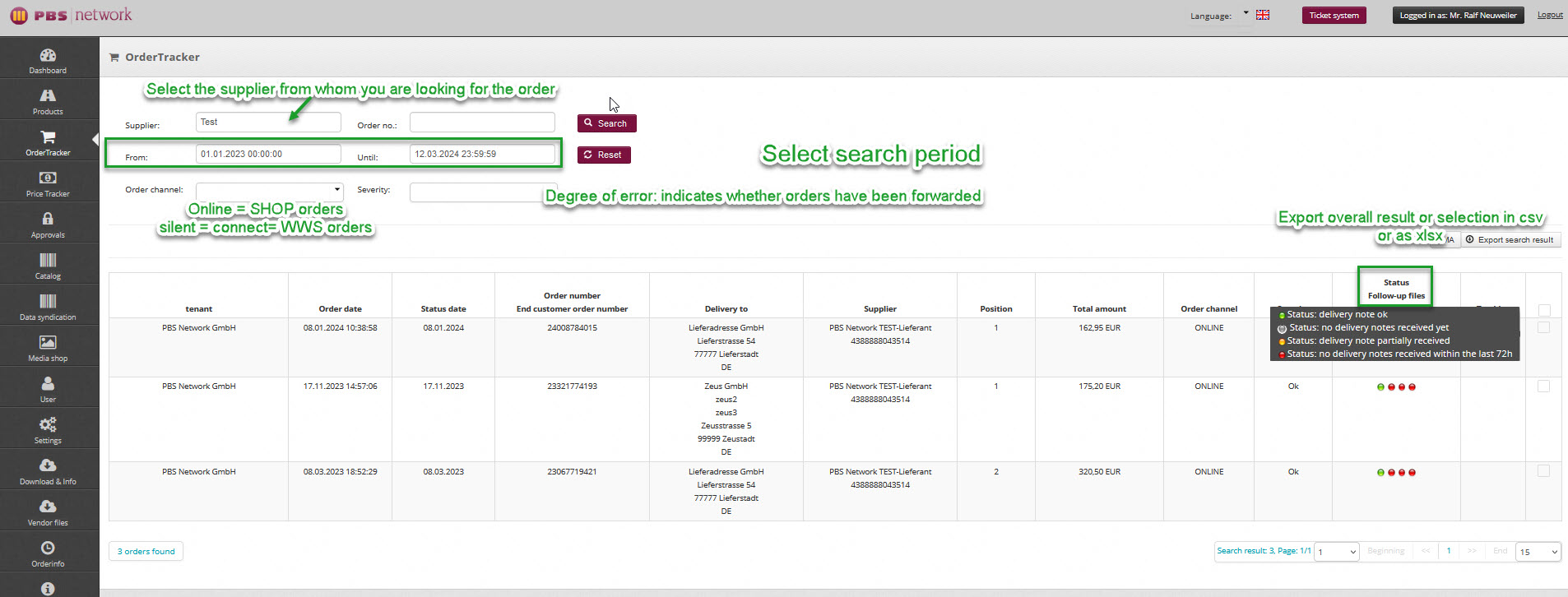Click the tenant column header

pos(198,309)
